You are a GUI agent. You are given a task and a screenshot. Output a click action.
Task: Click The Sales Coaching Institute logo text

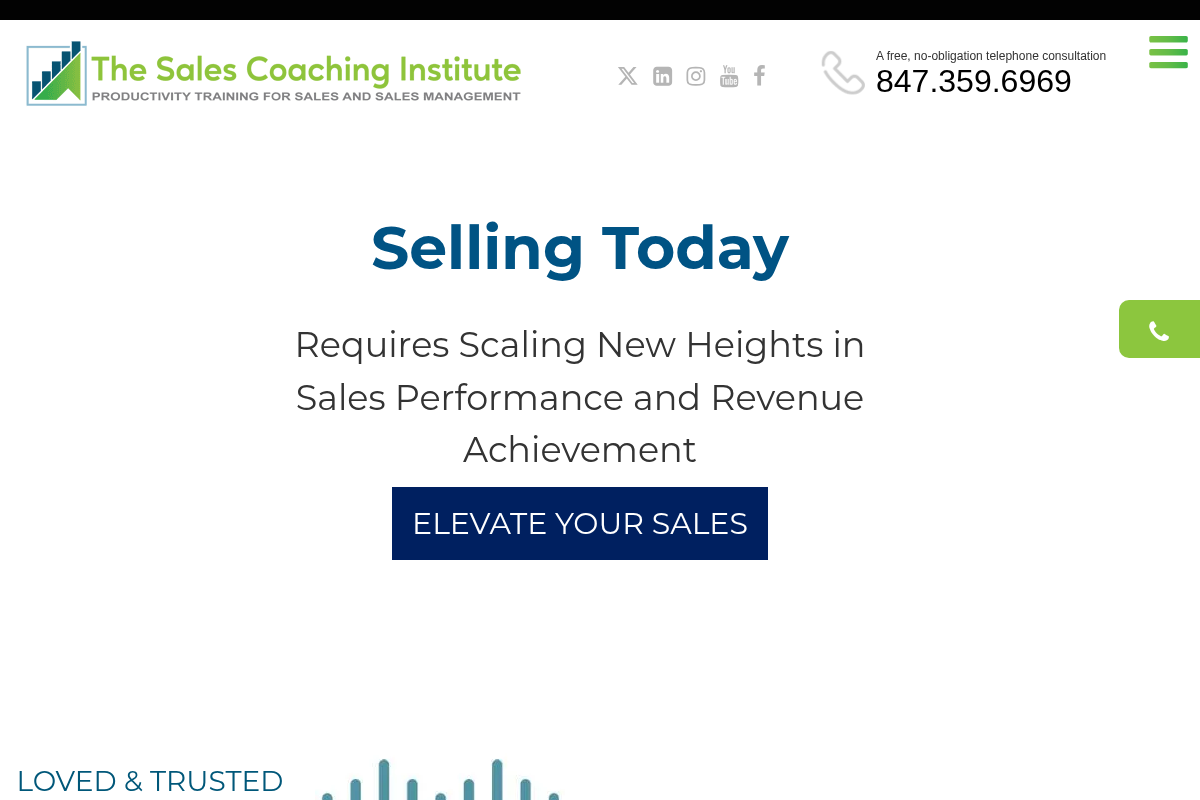pos(306,69)
